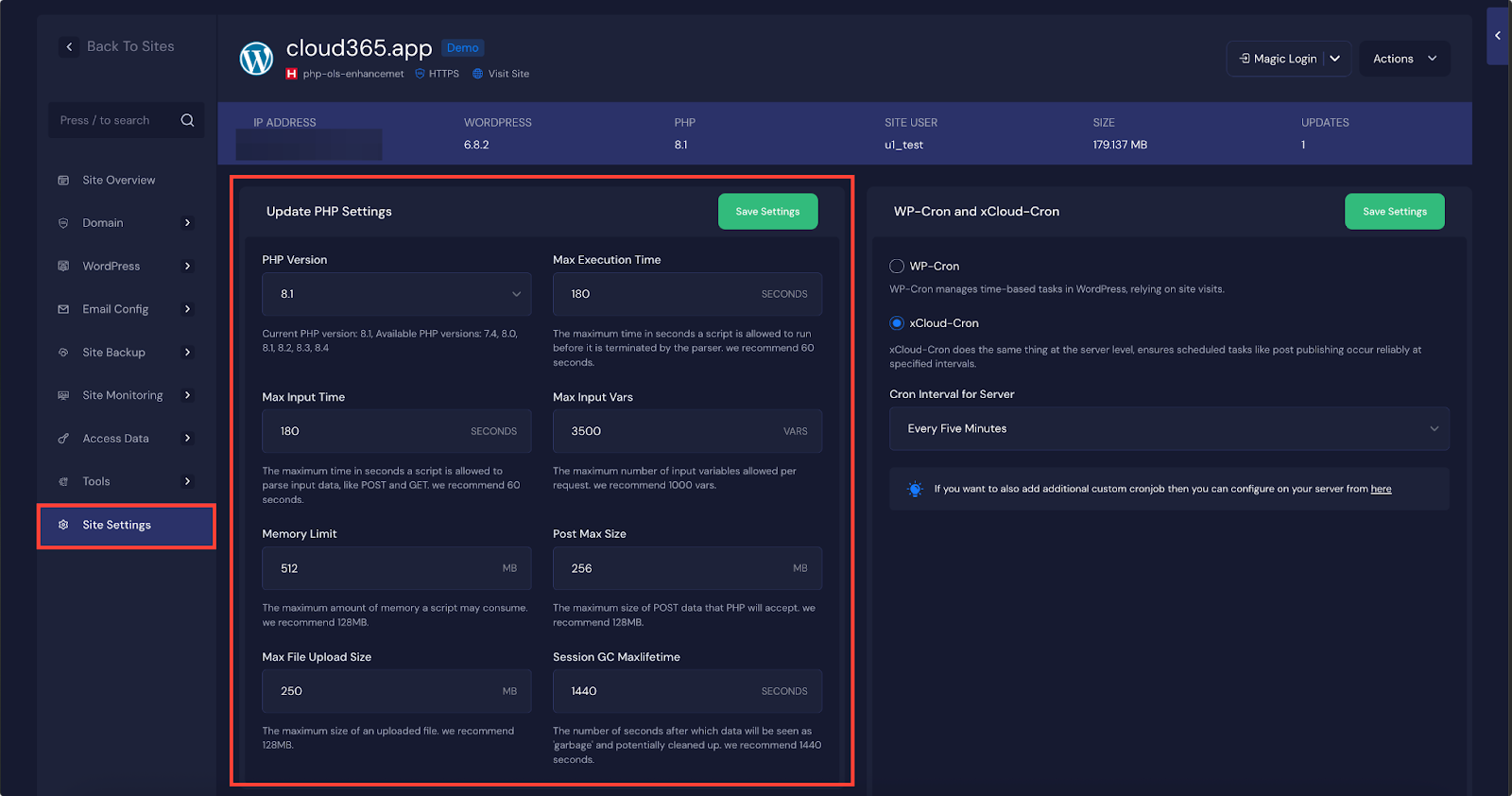
Task: Click the Site Settings gear icon
Action: click(x=63, y=525)
